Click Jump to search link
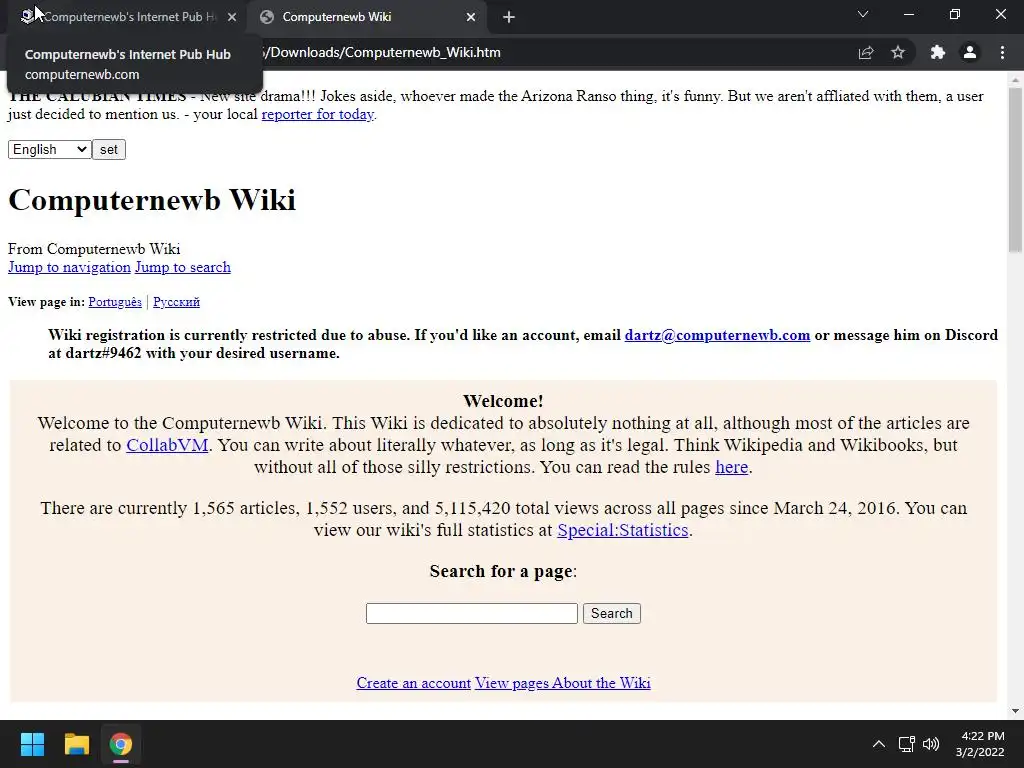Screen dimensions: 1024x768 [183, 267]
